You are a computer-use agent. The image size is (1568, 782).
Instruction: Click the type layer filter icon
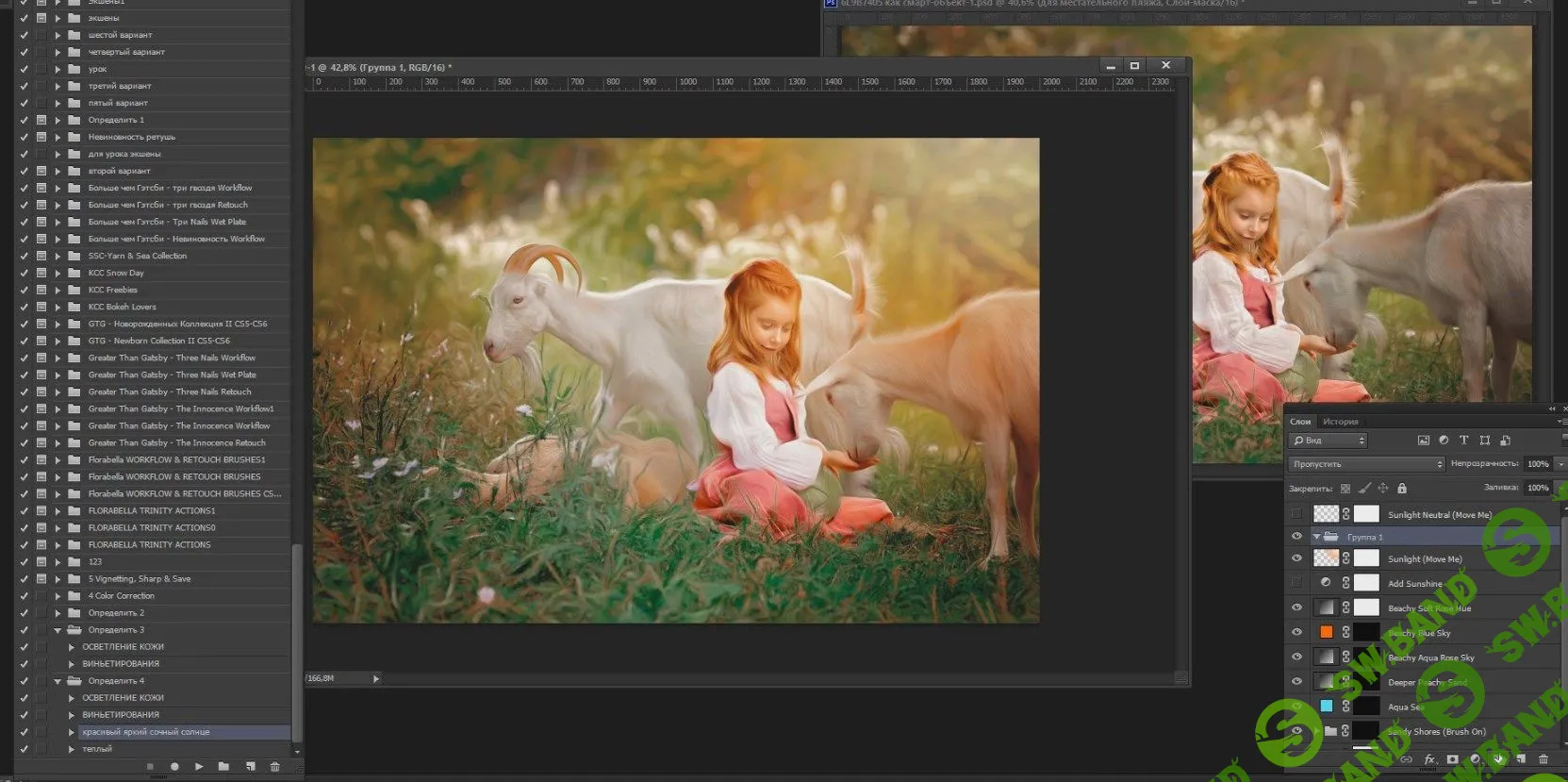click(x=1463, y=441)
